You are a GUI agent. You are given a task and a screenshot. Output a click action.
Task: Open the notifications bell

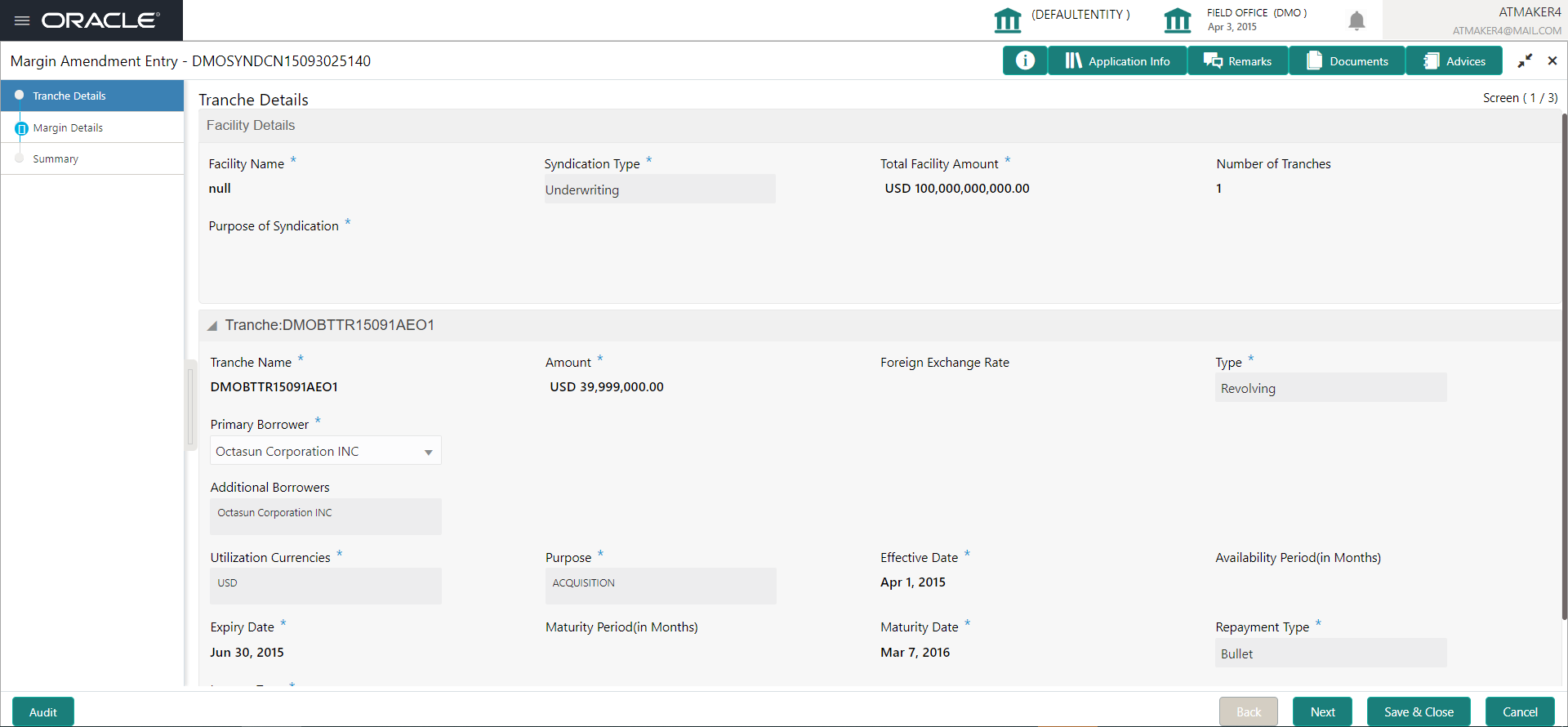1356,20
